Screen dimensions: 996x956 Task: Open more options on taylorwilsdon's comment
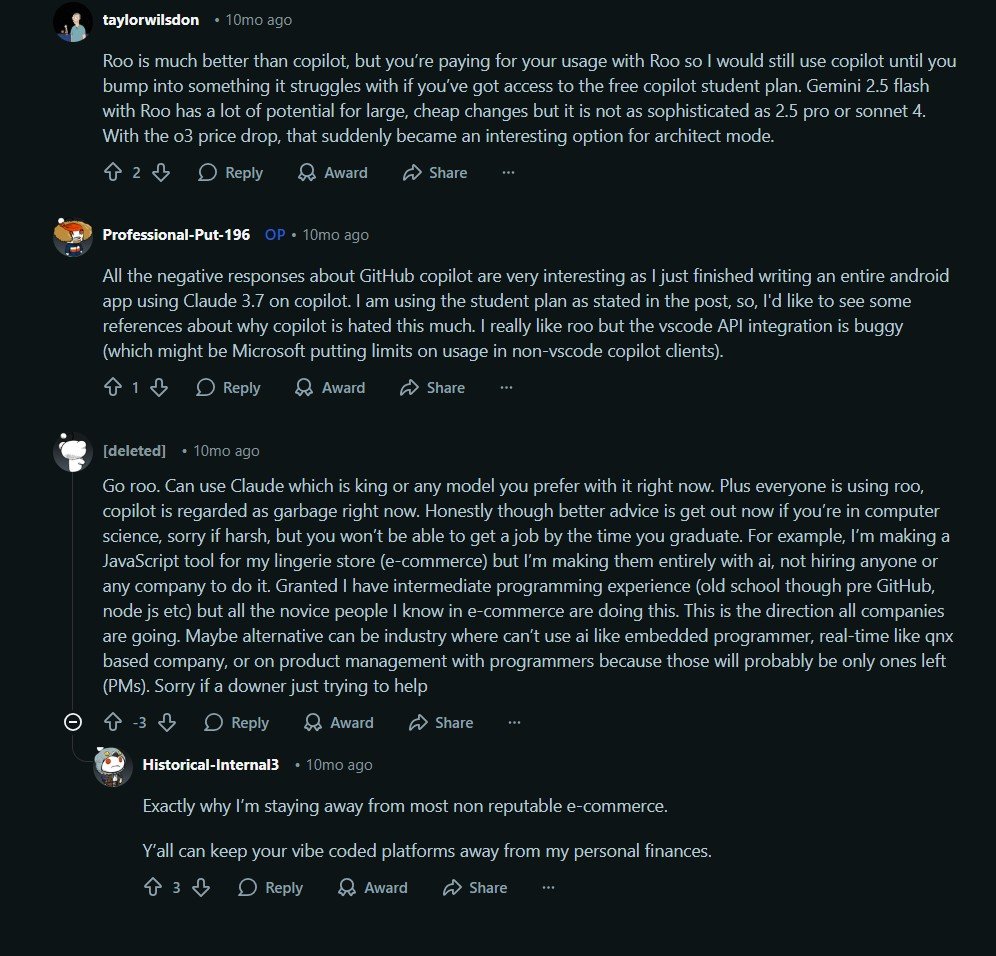(508, 173)
